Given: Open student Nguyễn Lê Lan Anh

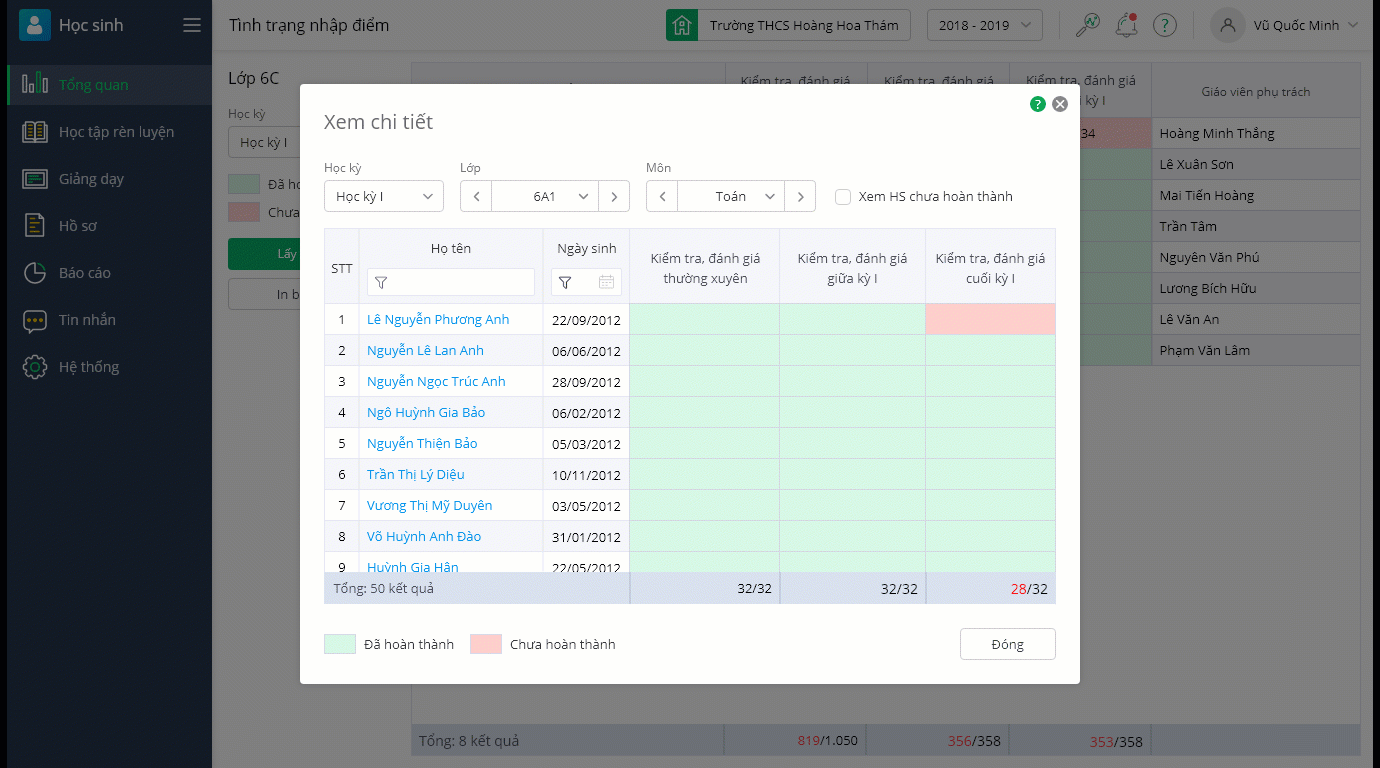Looking at the screenshot, I should tap(425, 351).
